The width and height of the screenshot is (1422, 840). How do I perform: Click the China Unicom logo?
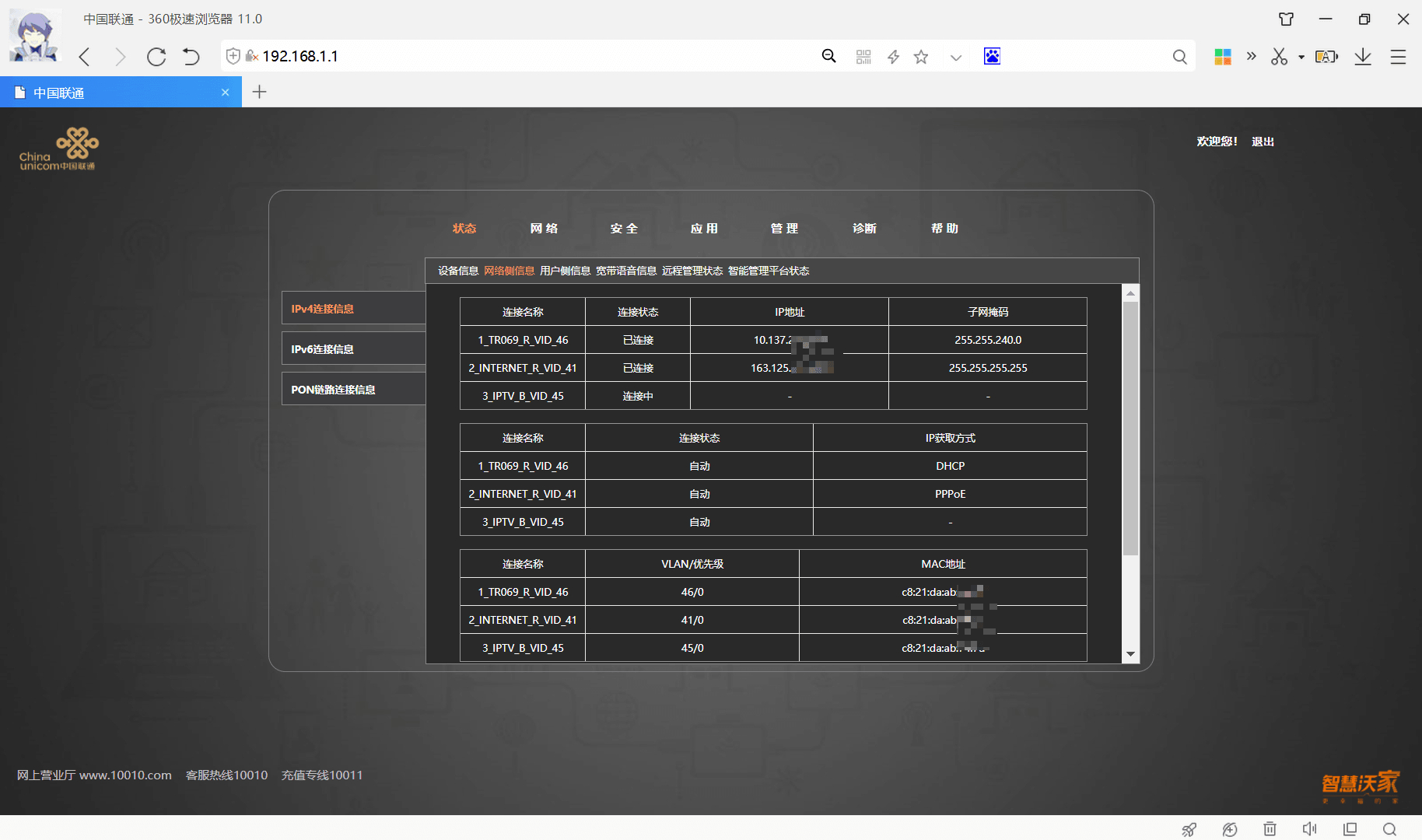(x=59, y=149)
